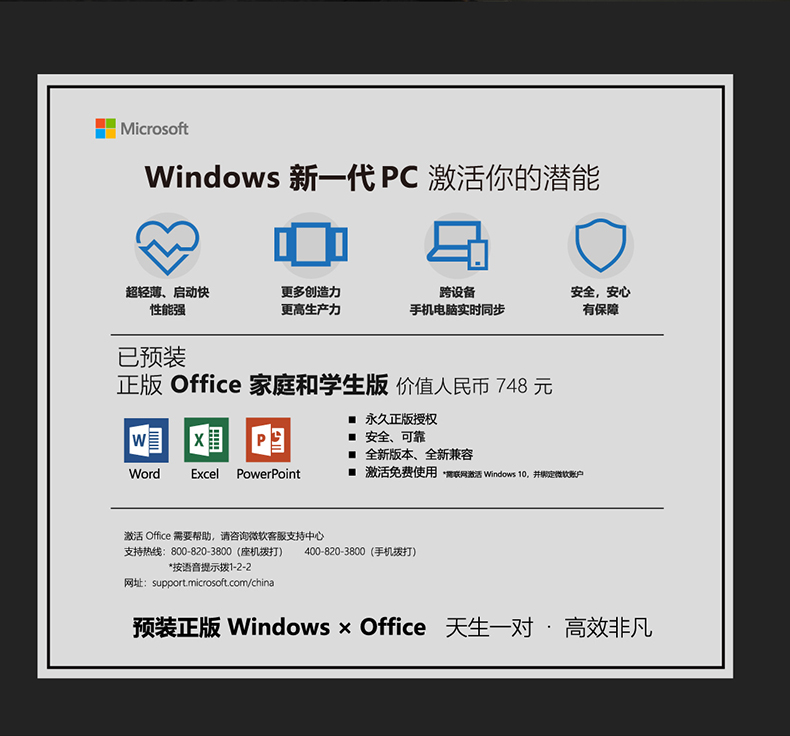Click the Windows 新一代 PC headline

281,177
